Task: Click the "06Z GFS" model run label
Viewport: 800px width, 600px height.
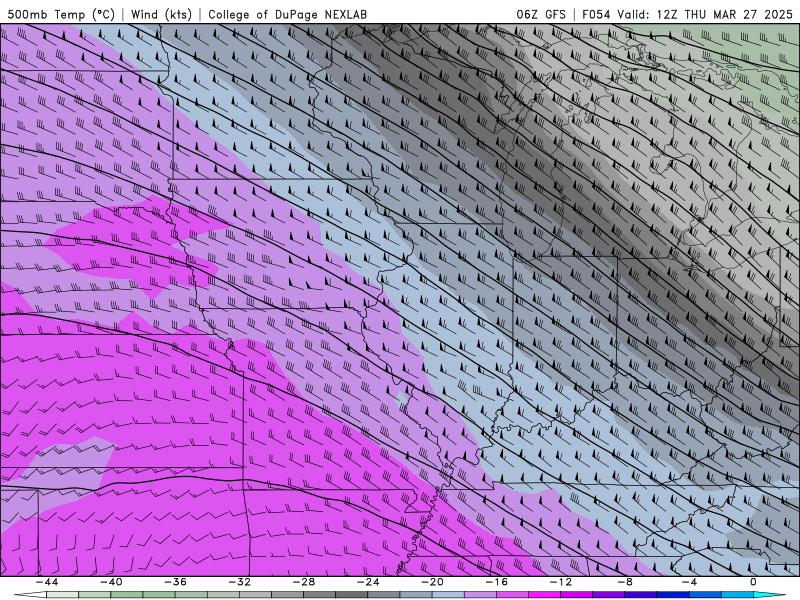Action: [541, 14]
